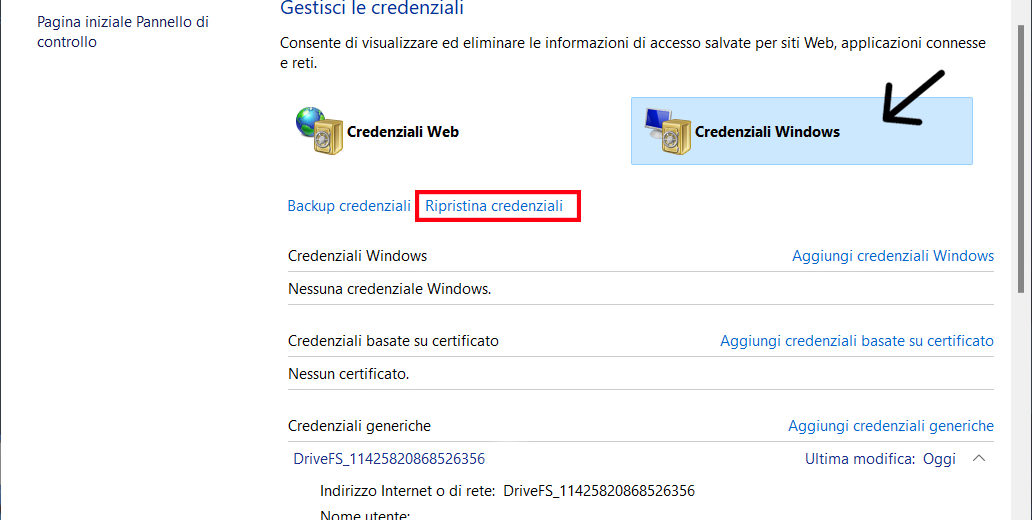Open Ripristina credenziali link
Image resolution: width=1032 pixels, height=520 pixels.
(494, 206)
